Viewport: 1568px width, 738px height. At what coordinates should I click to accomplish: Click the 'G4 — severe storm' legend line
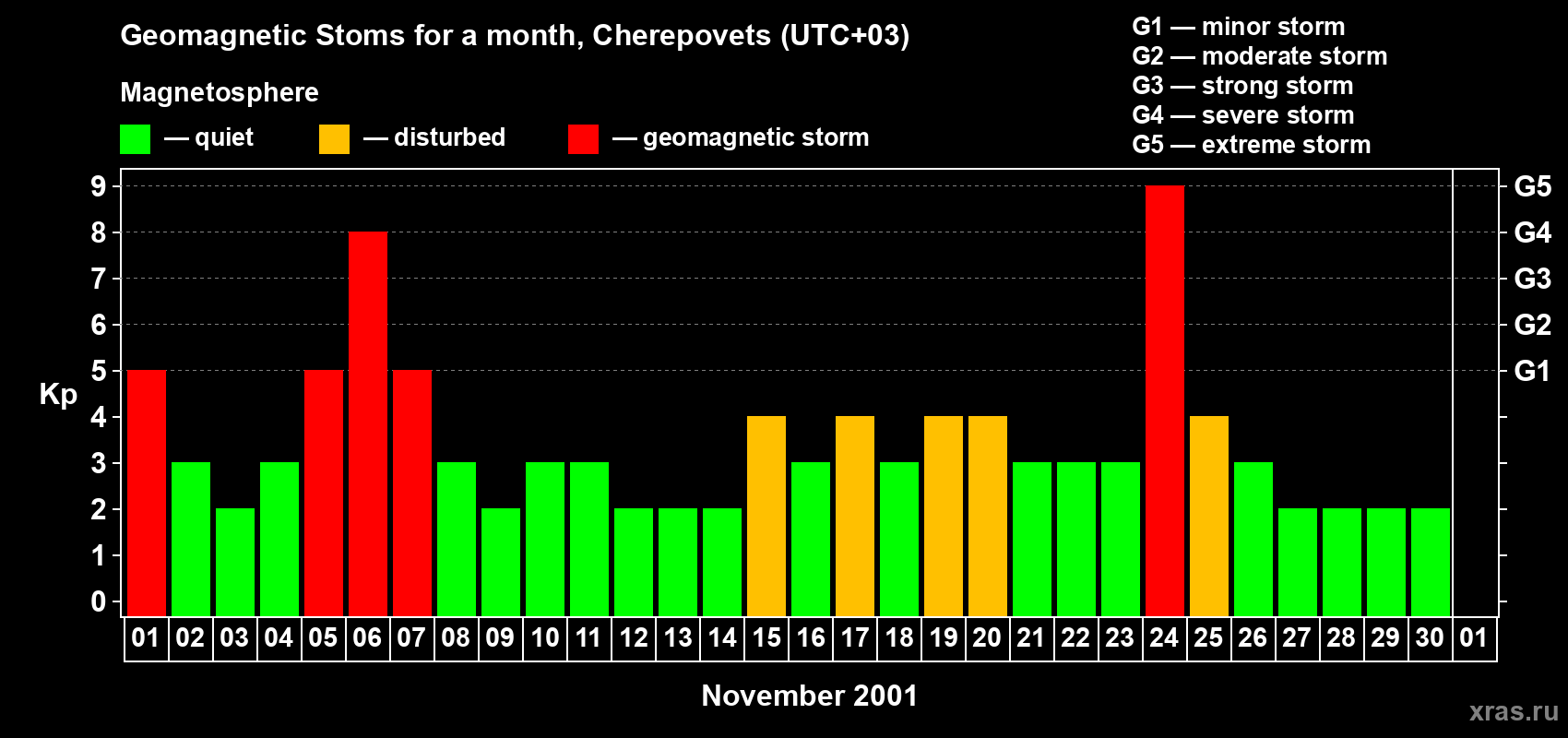(1243, 115)
